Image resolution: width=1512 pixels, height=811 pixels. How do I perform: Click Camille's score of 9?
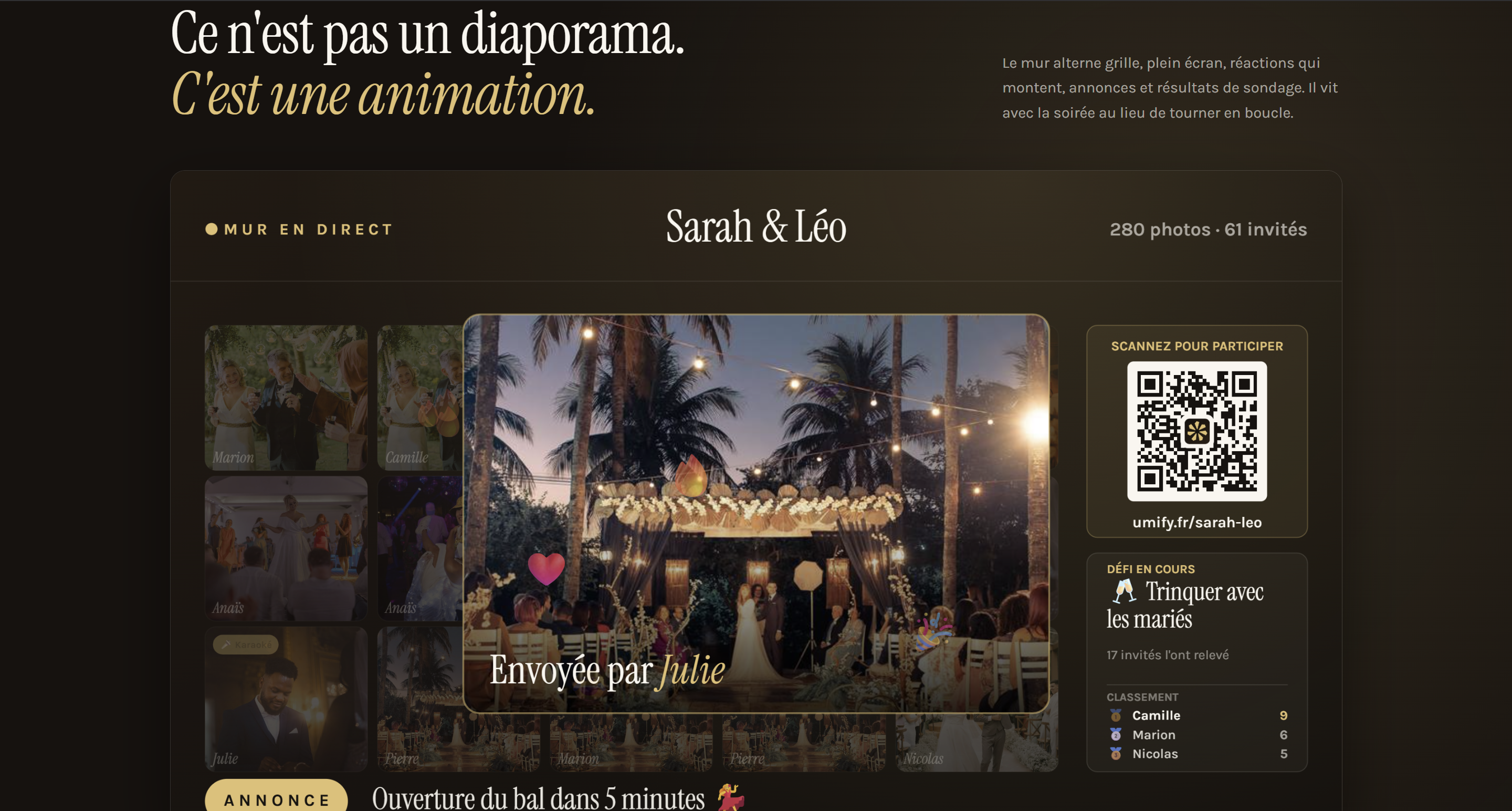tap(1283, 715)
